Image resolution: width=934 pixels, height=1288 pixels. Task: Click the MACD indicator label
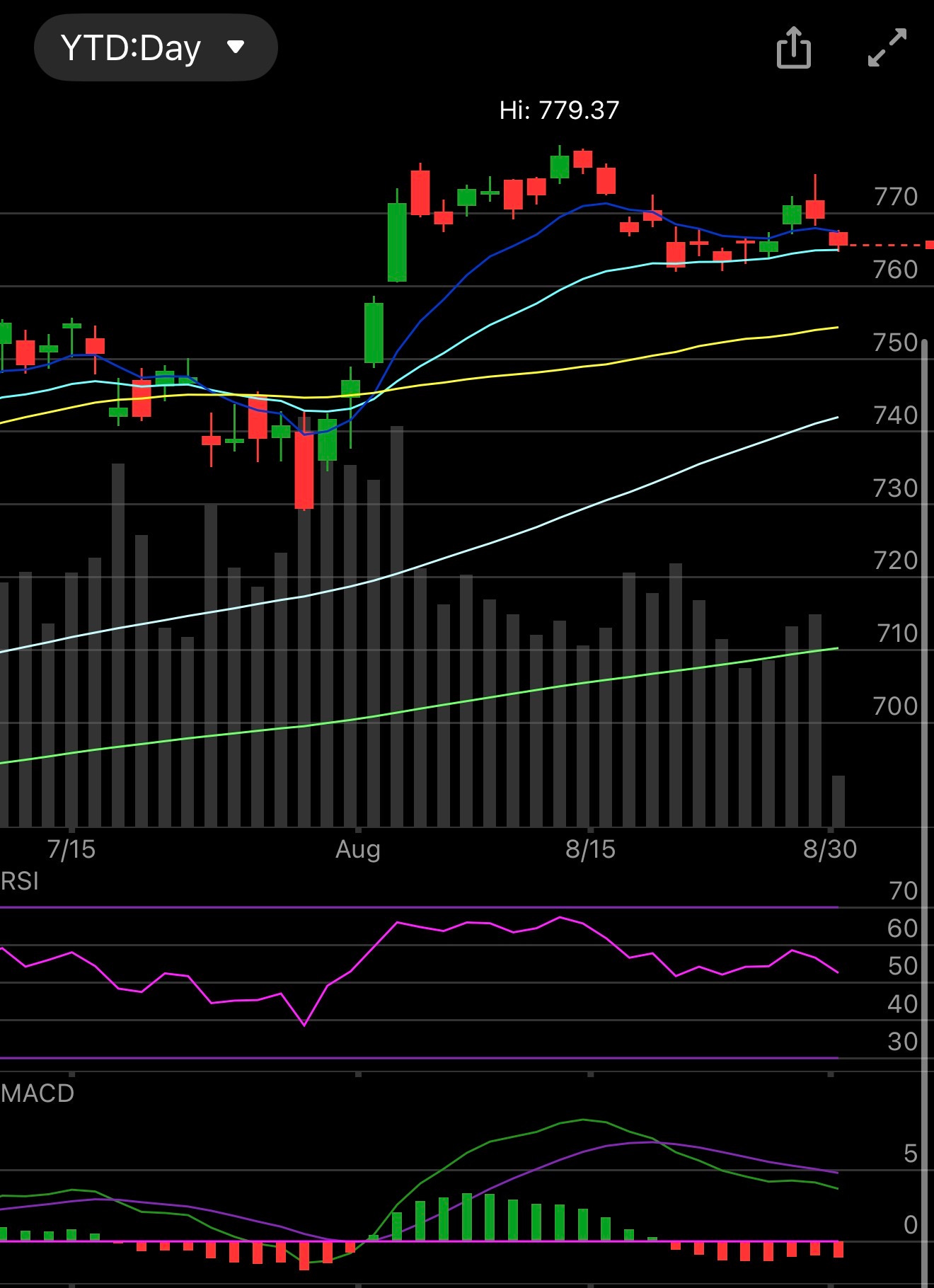[38, 1093]
